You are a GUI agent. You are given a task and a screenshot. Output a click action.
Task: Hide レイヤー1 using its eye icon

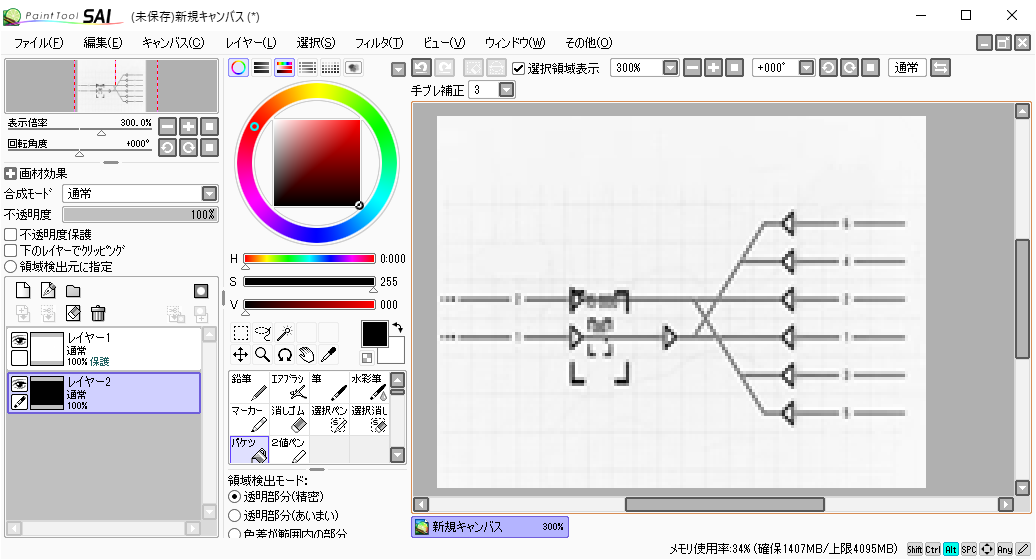tap(19, 340)
